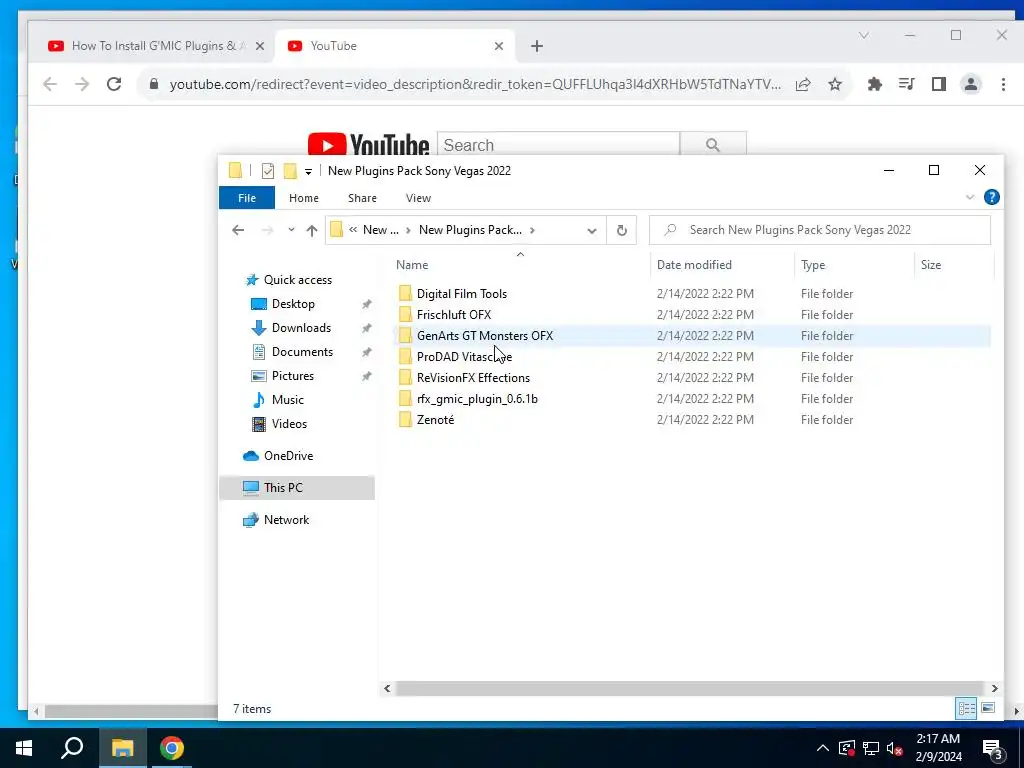Open File Explorer help icon

[991, 197]
